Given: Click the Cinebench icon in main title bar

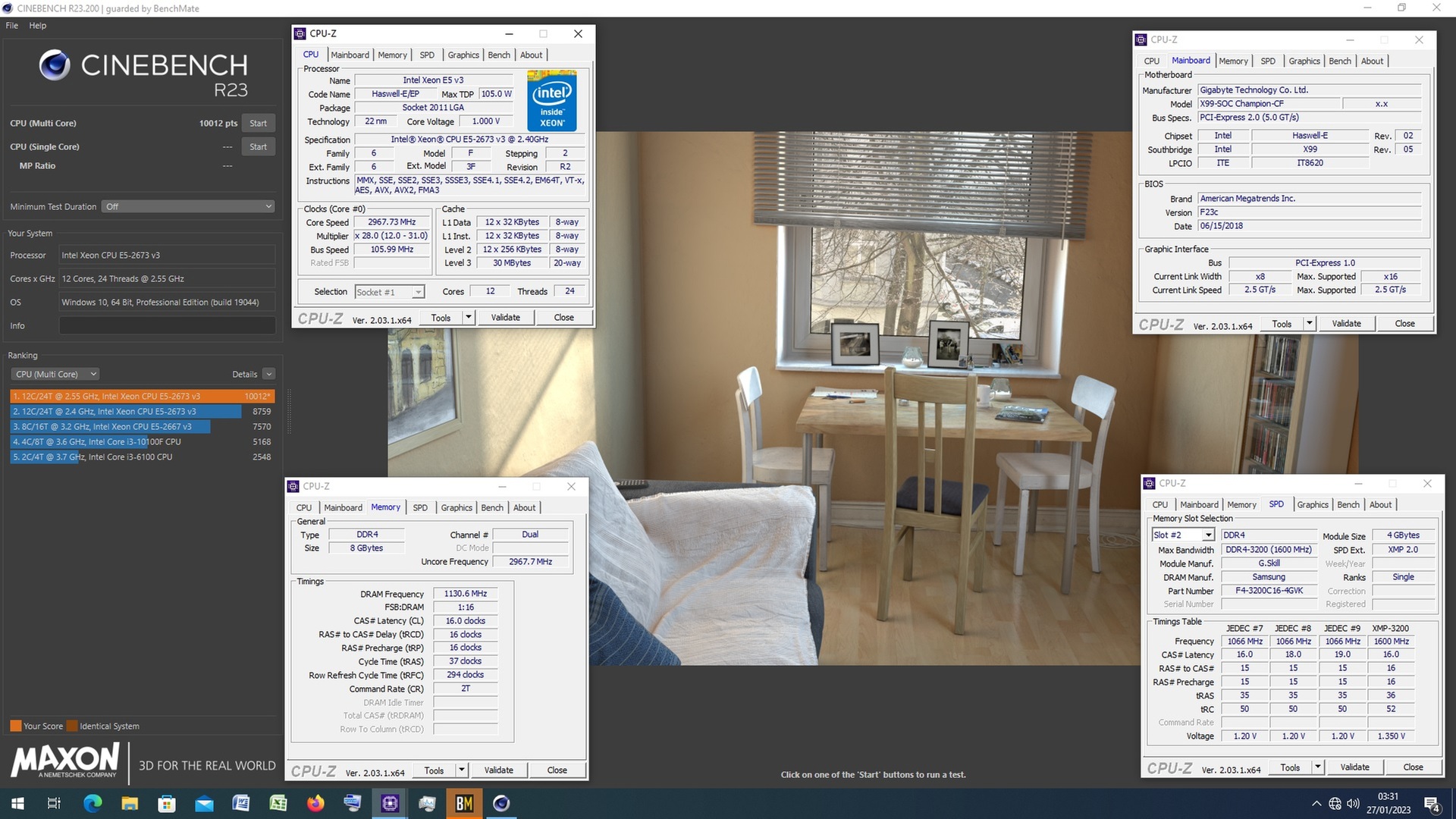Looking at the screenshot, I should (x=8, y=8).
